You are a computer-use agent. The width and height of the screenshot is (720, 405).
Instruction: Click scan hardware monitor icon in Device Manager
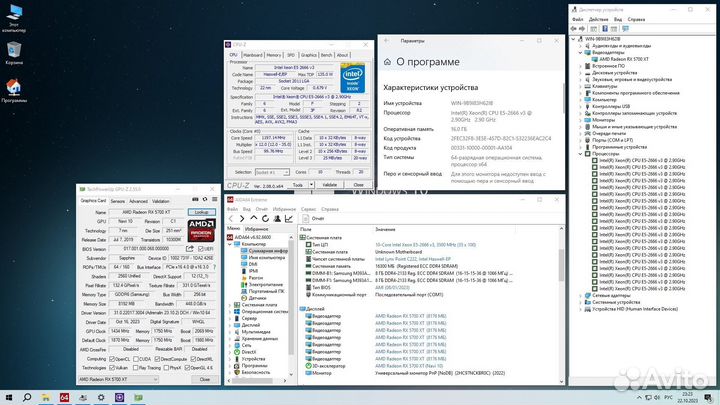point(625,28)
